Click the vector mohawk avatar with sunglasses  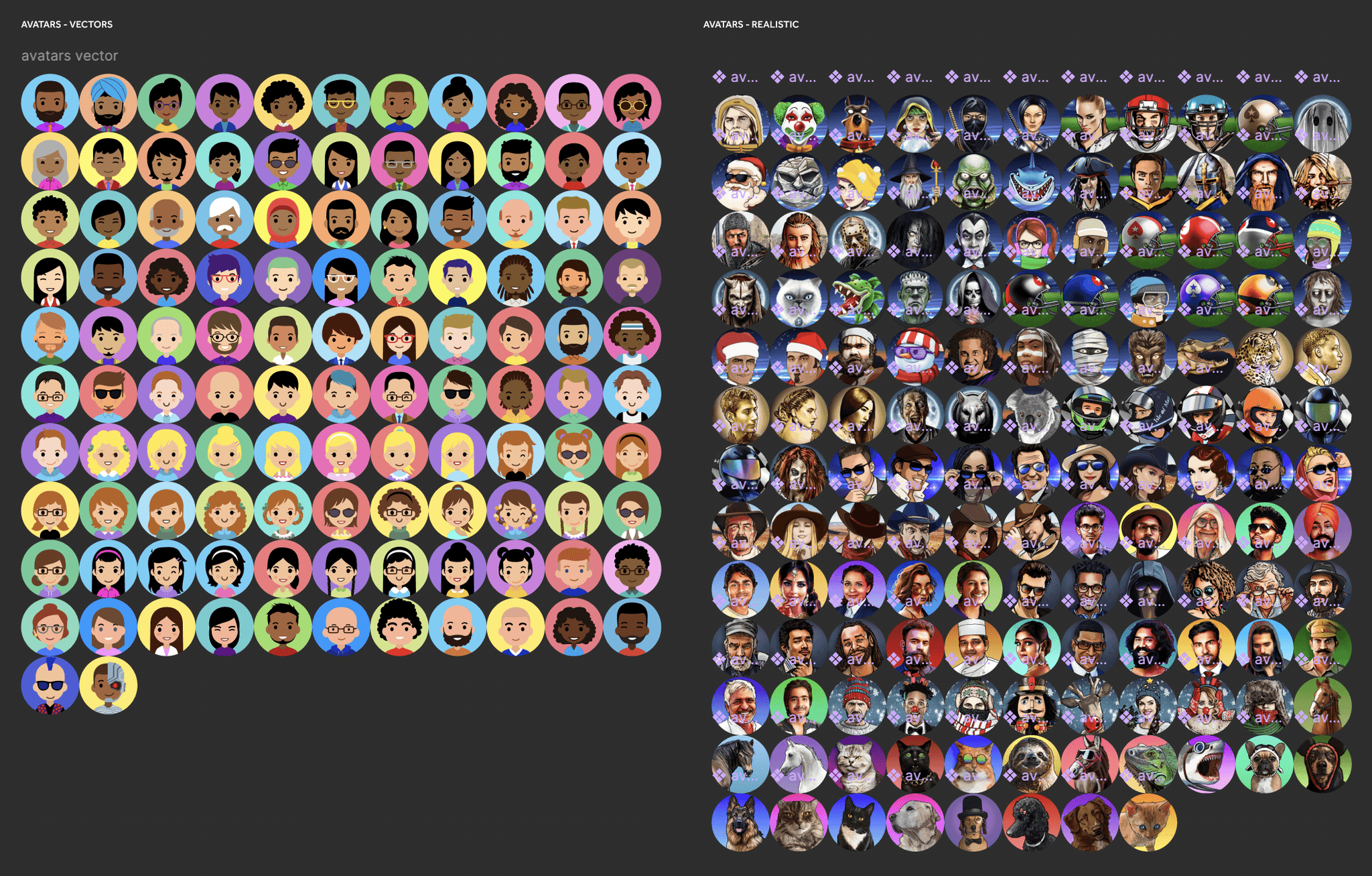click(50, 685)
